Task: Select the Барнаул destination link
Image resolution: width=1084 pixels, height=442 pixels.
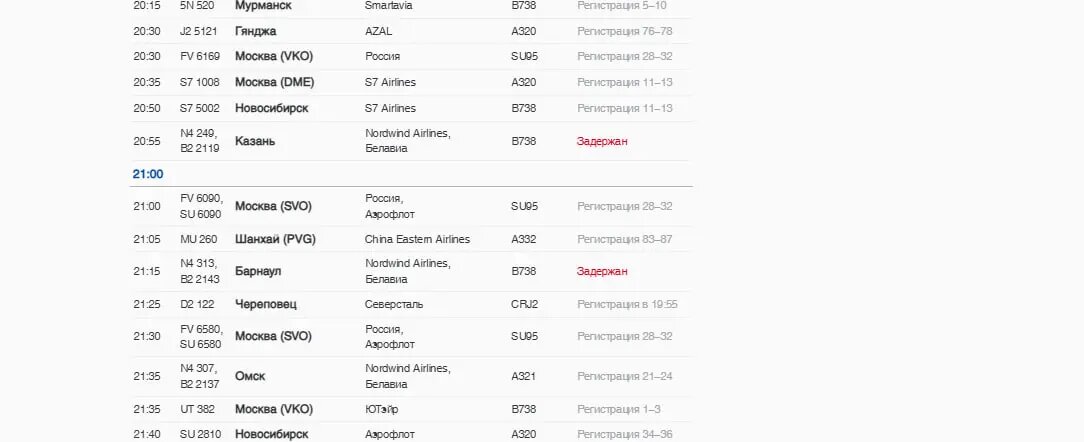Action: 258,271
